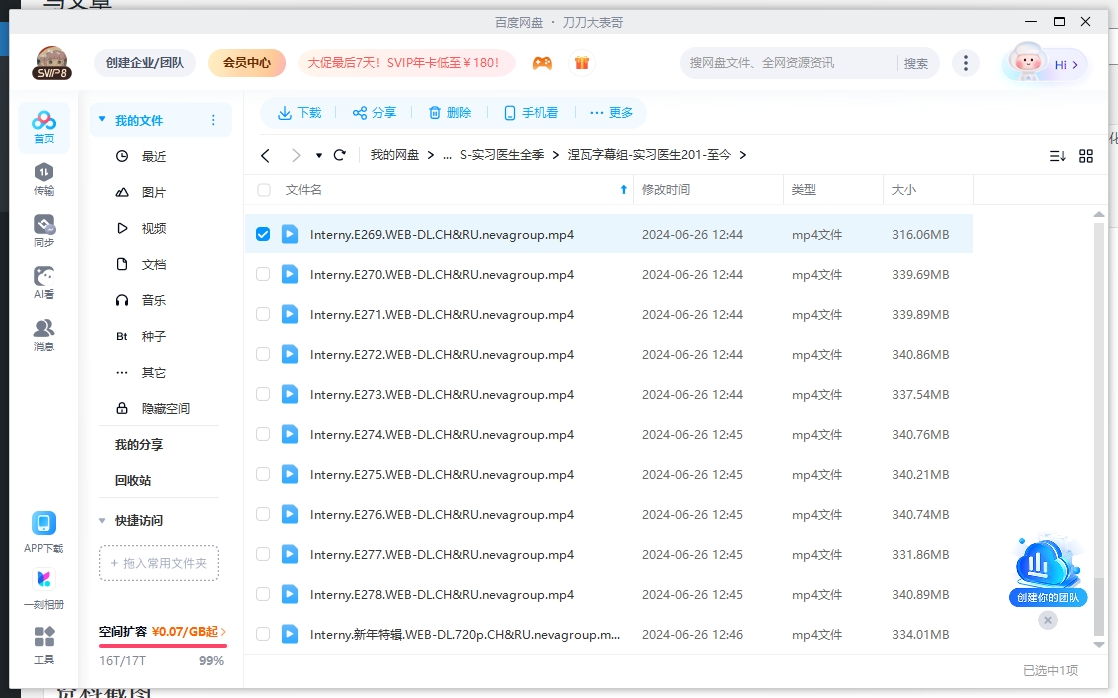Uncheck the Interny.E269 file checkbox
Viewport: 1118px width, 698px height.
(263, 234)
